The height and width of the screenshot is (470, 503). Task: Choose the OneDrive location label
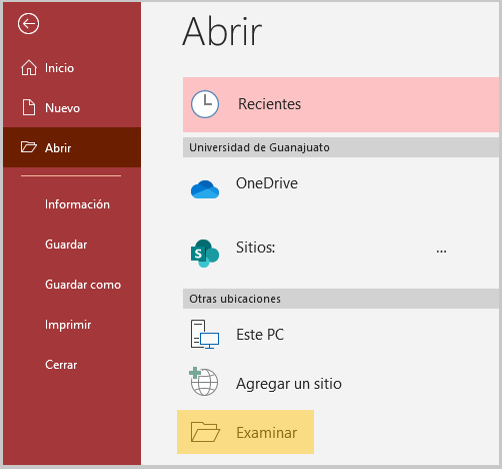(x=267, y=183)
